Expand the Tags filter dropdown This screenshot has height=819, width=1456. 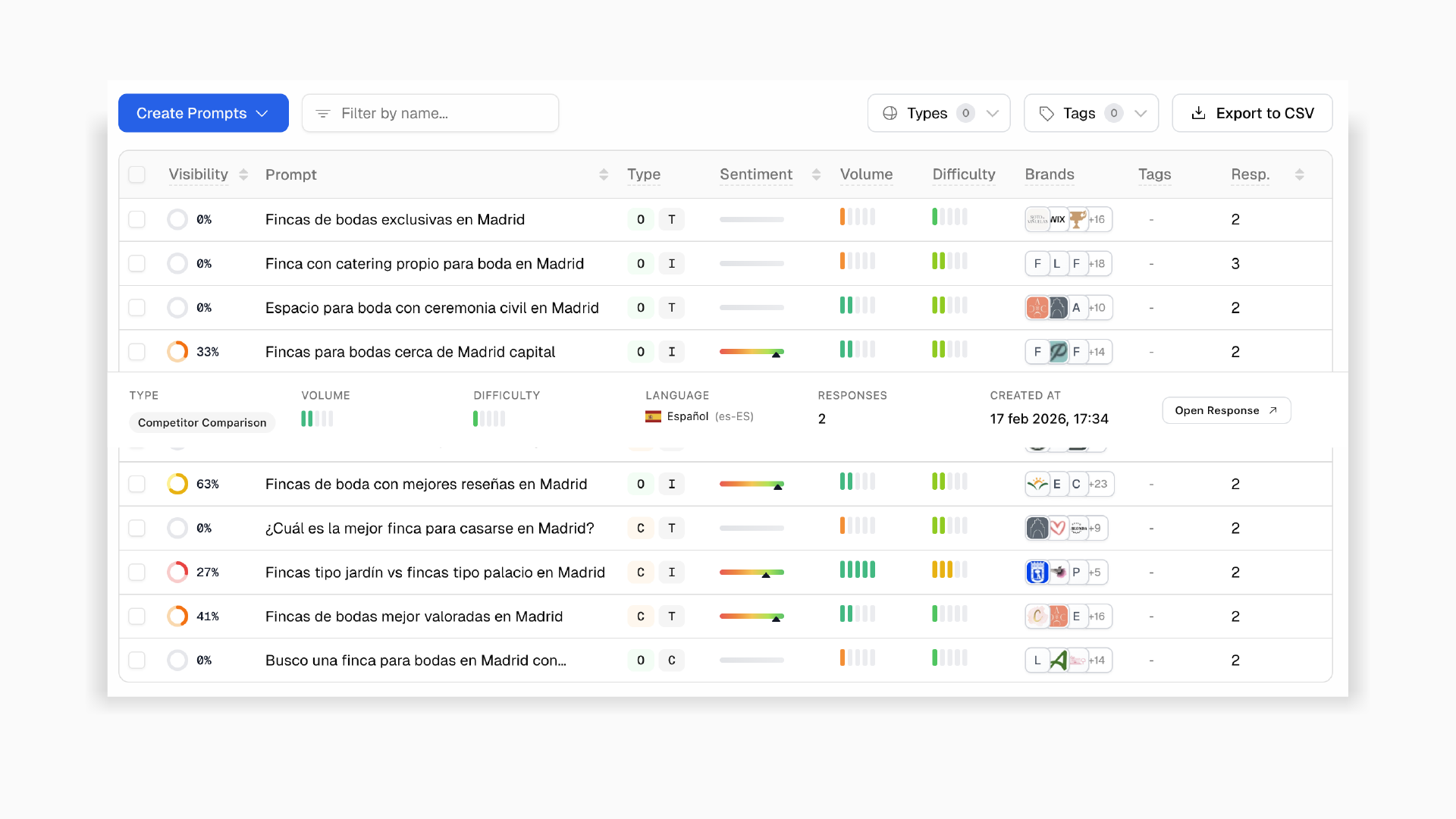pos(1090,113)
